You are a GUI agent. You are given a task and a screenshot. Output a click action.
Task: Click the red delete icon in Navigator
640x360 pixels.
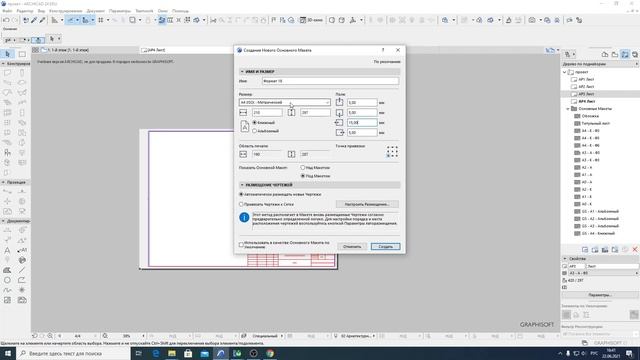[635, 249]
